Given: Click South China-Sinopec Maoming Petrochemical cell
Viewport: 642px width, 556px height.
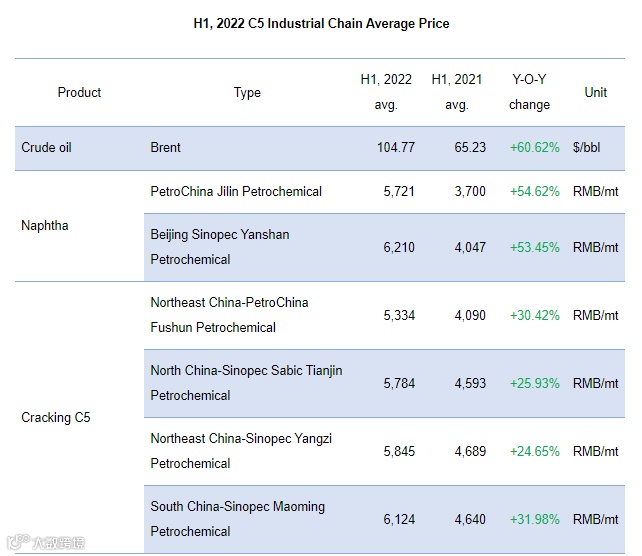Looking at the screenshot, I should pyautogui.click(x=237, y=519).
